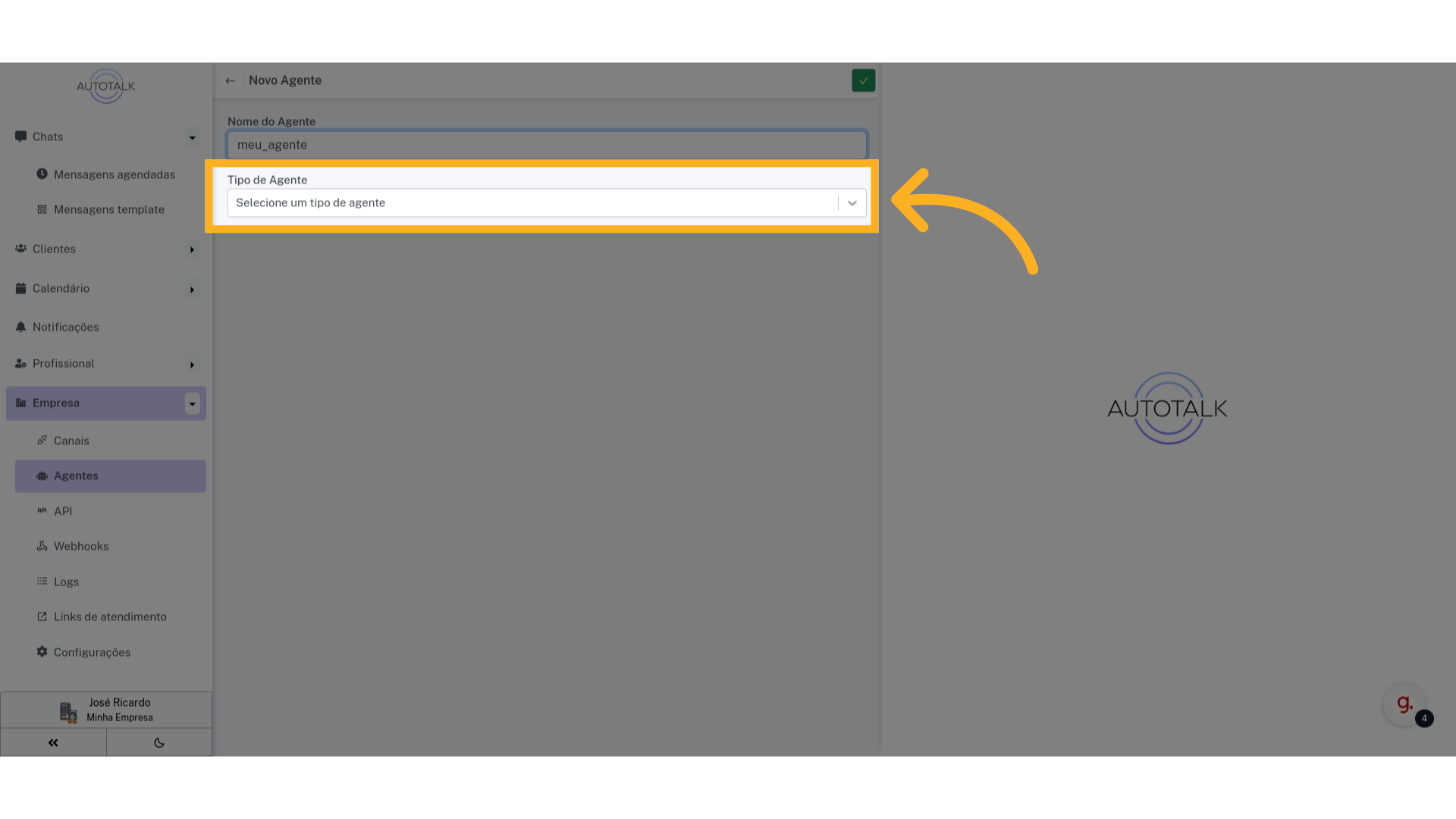Open the Agentes page

pyautogui.click(x=111, y=476)
